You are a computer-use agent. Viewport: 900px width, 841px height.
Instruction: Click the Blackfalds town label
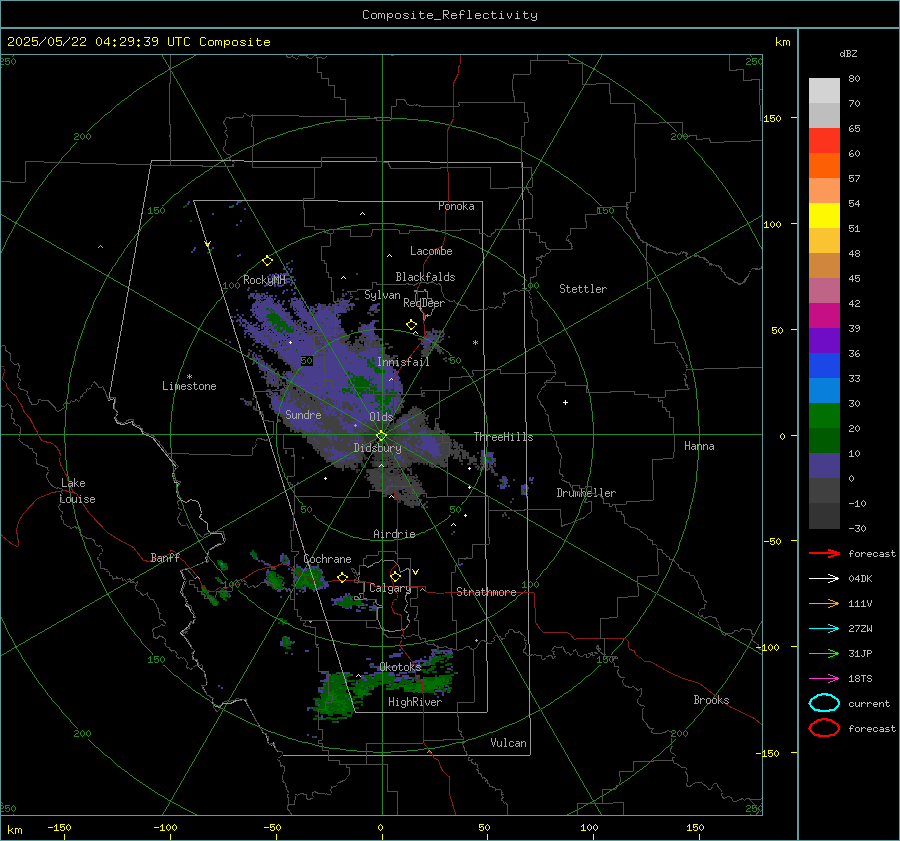coord(425,277)
